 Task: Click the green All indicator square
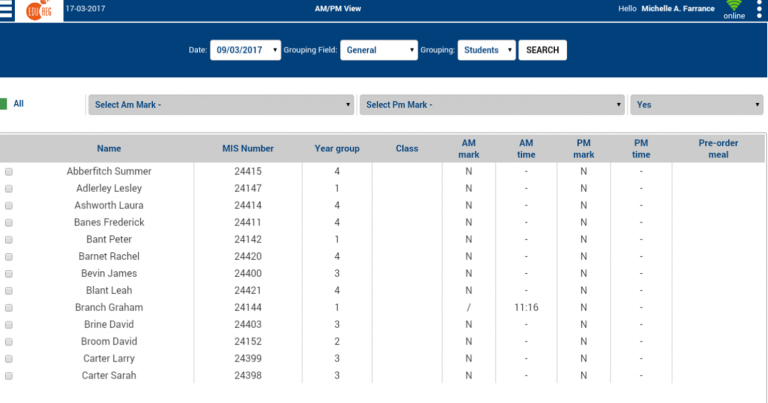(x=3, y=103)
